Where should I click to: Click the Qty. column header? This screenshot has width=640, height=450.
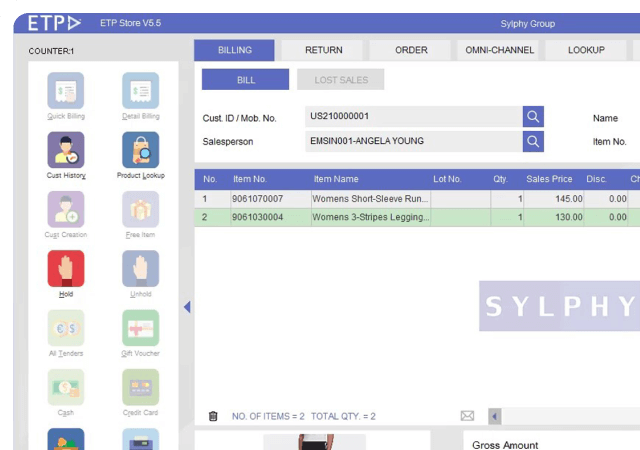point(500,179)
